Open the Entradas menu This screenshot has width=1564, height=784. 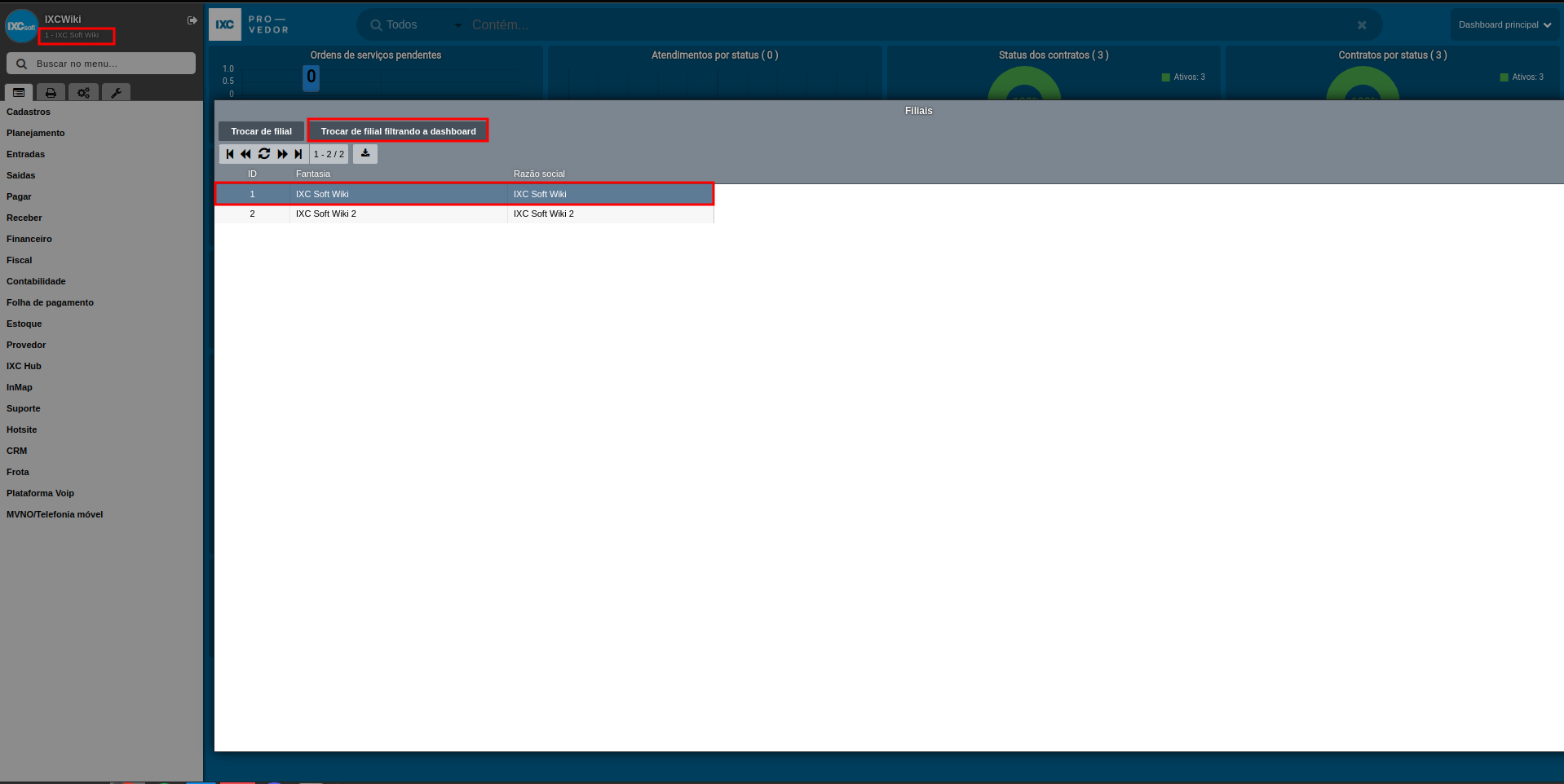coord(26,154)
